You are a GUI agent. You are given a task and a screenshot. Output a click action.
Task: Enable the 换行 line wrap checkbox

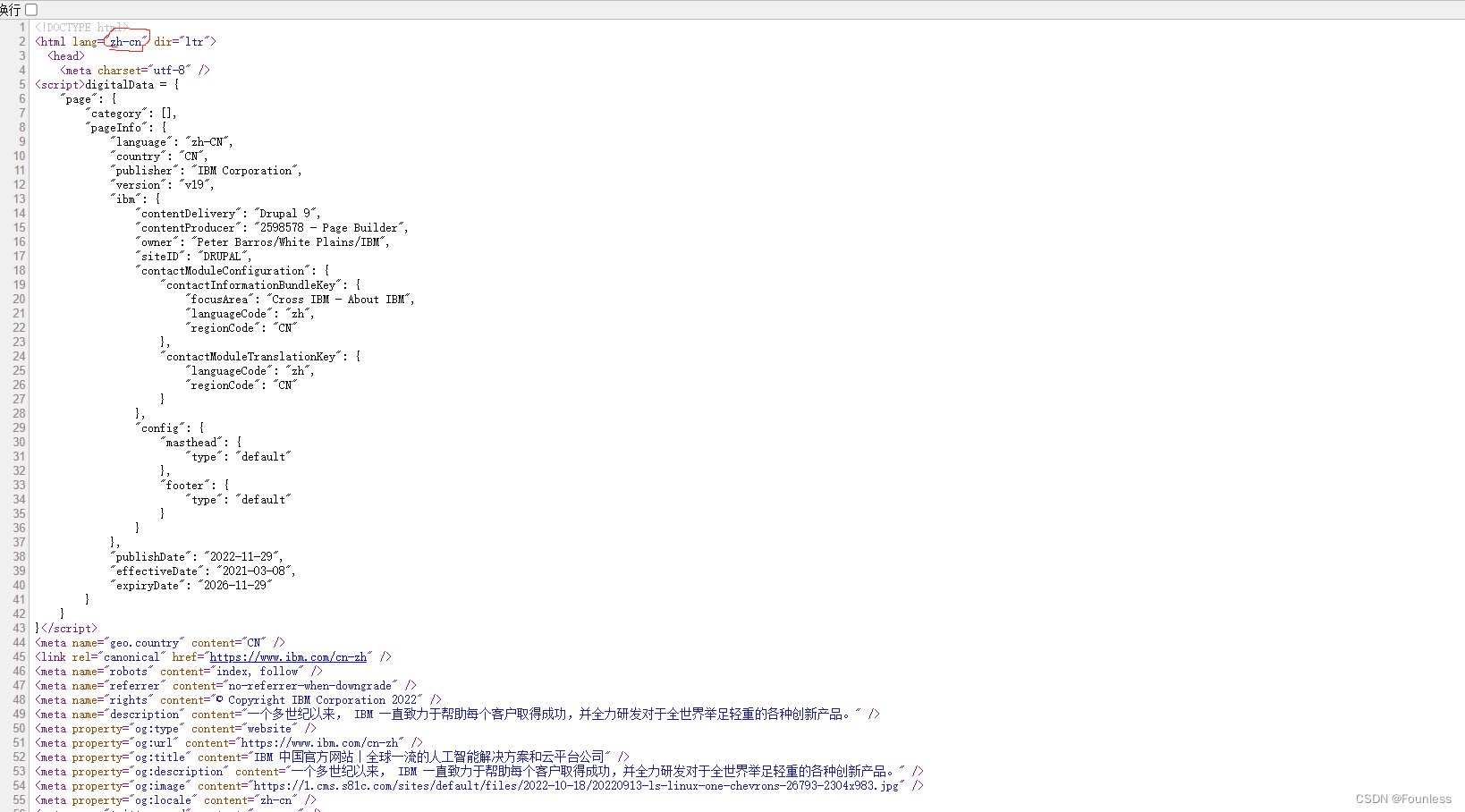pyautogui.click(x=31, y=9)
